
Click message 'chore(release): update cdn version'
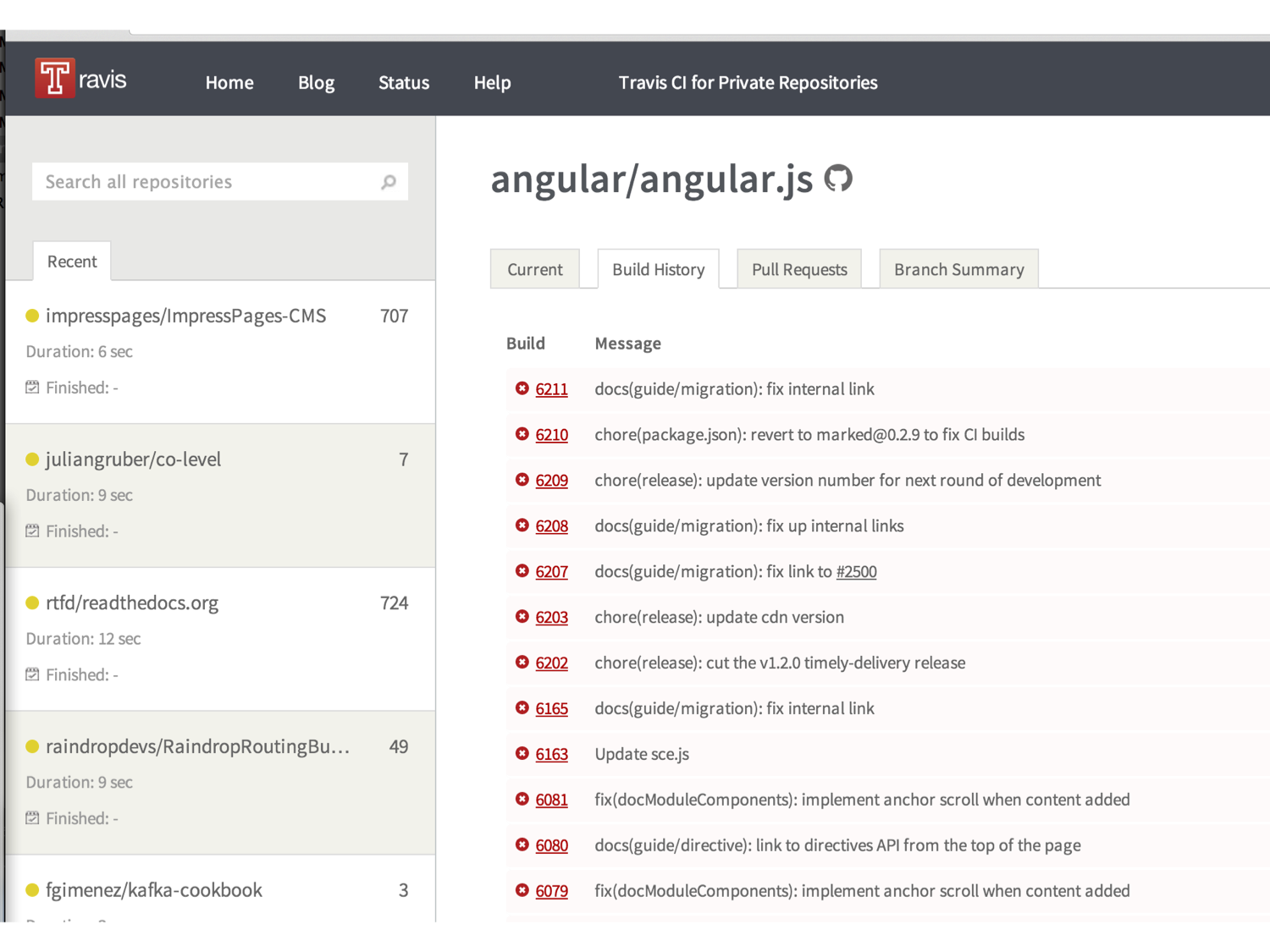pos(719,617)
